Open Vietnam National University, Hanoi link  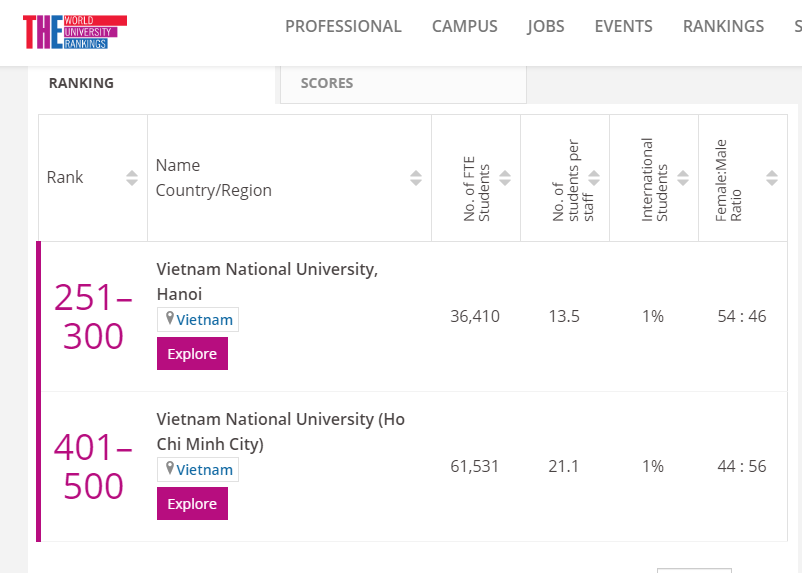tap(267, 281)
